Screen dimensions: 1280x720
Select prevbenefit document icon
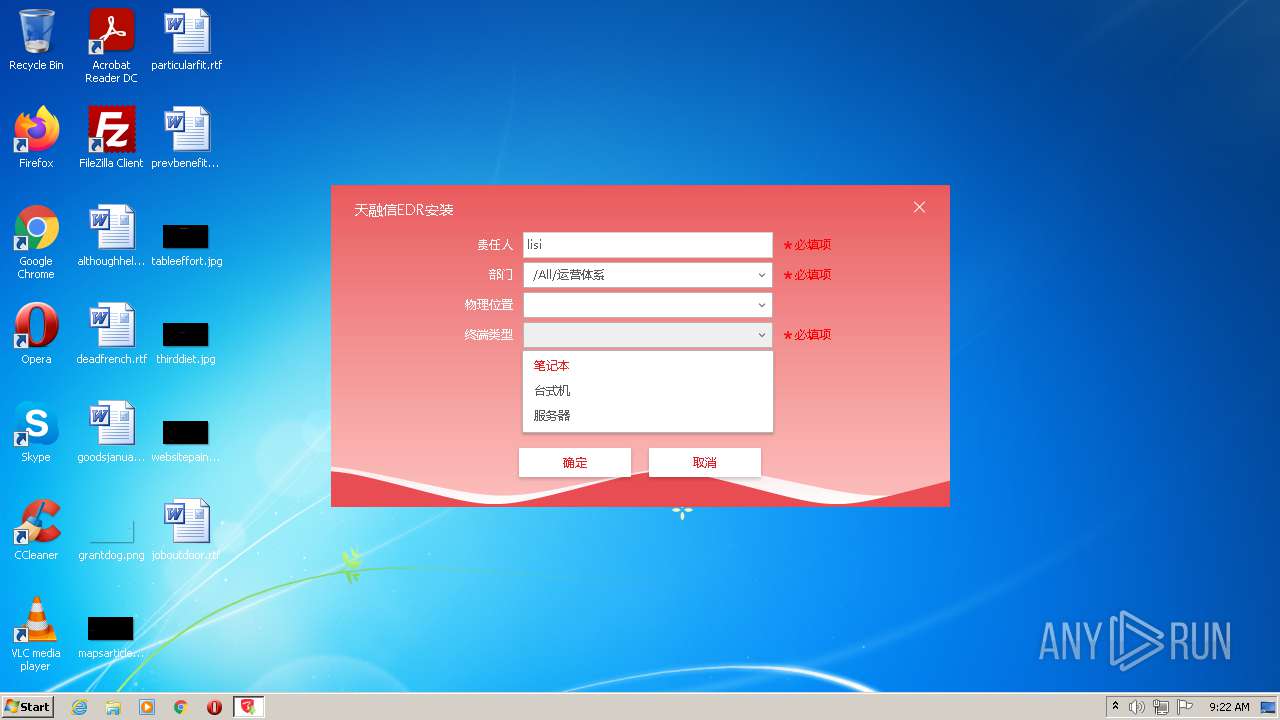click(x=186, y=138)
